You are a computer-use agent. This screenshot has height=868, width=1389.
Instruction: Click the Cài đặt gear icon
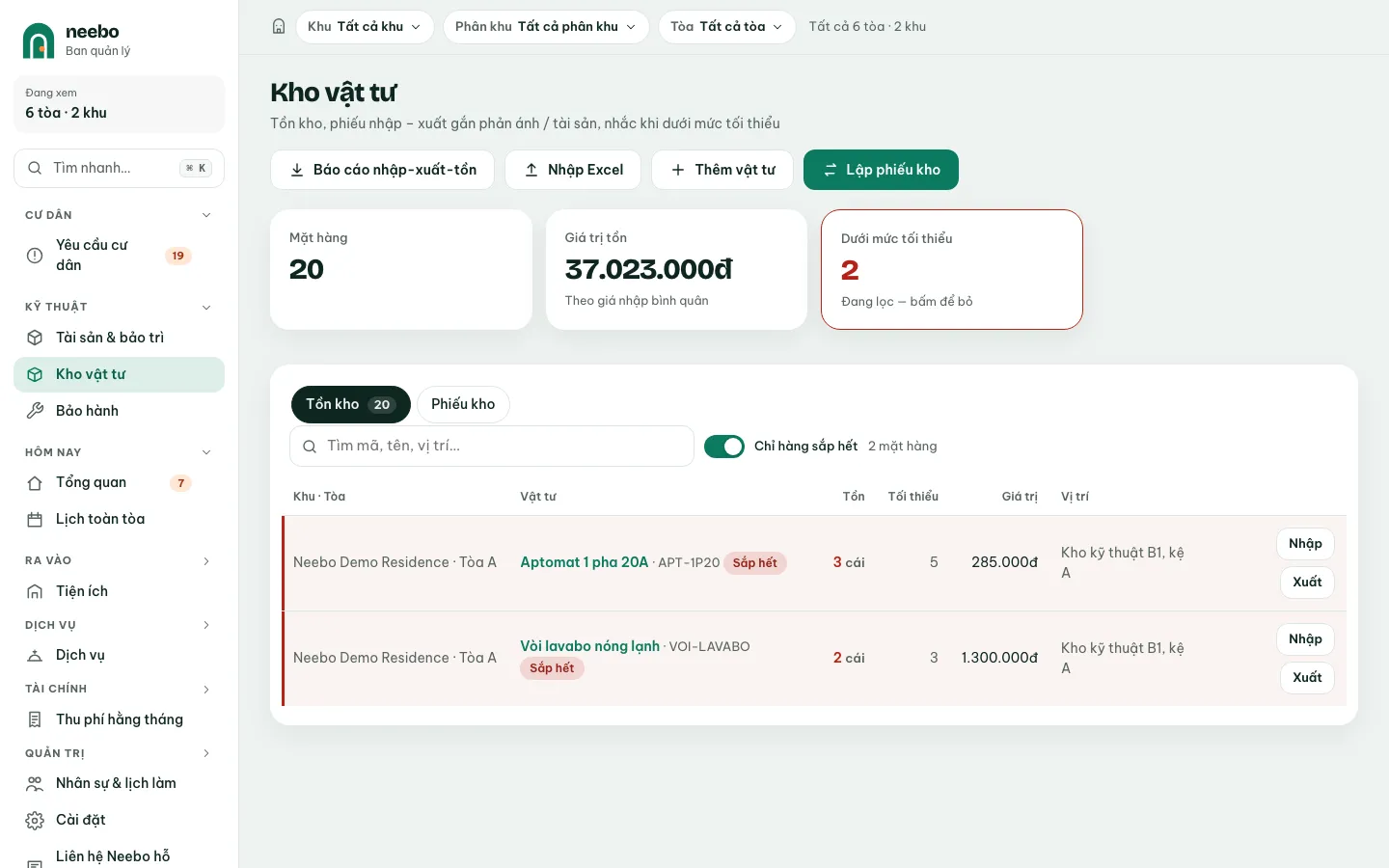point(35,820)
